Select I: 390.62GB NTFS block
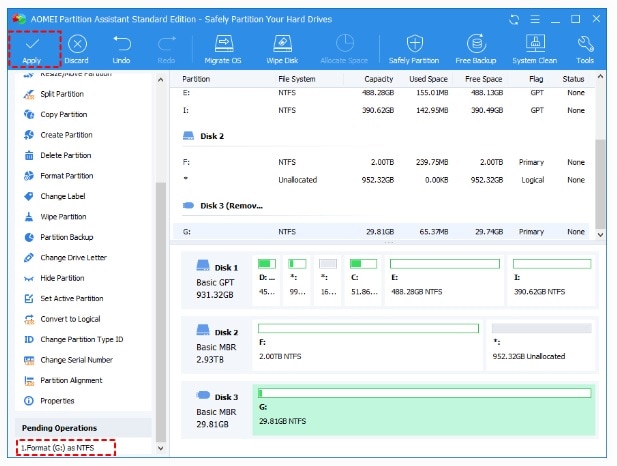 [x=552, y=280]
